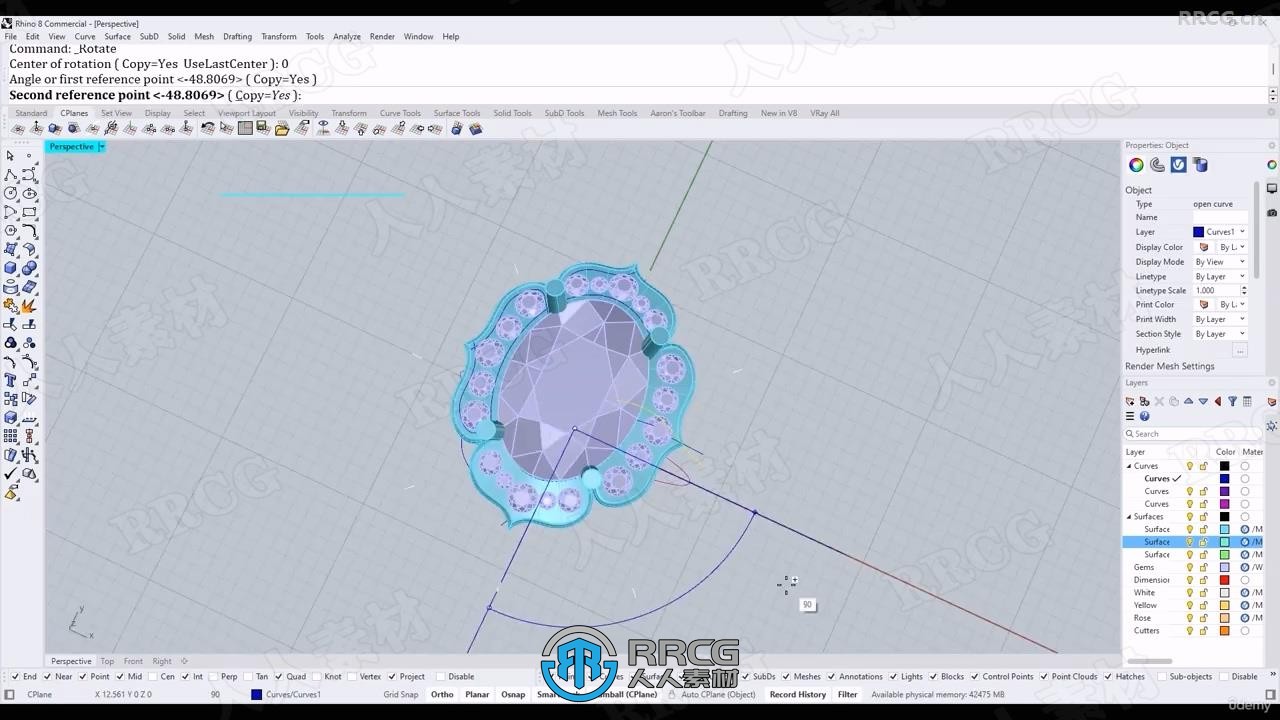Select the Box solid tool
1280x720 pixels.
10,268
